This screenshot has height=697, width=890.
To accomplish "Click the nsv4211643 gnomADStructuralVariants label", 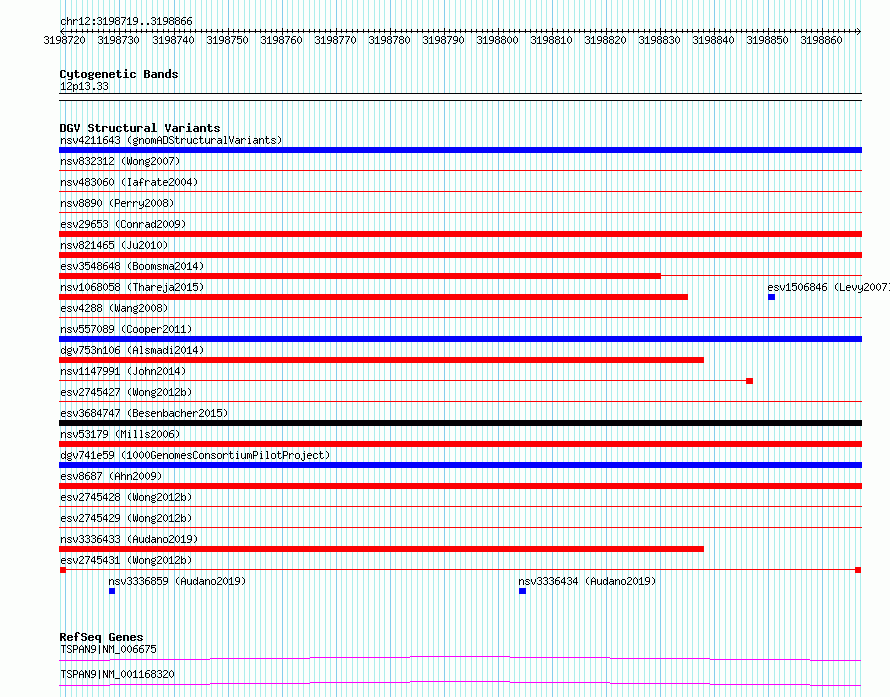I will (x=171, y=140).
